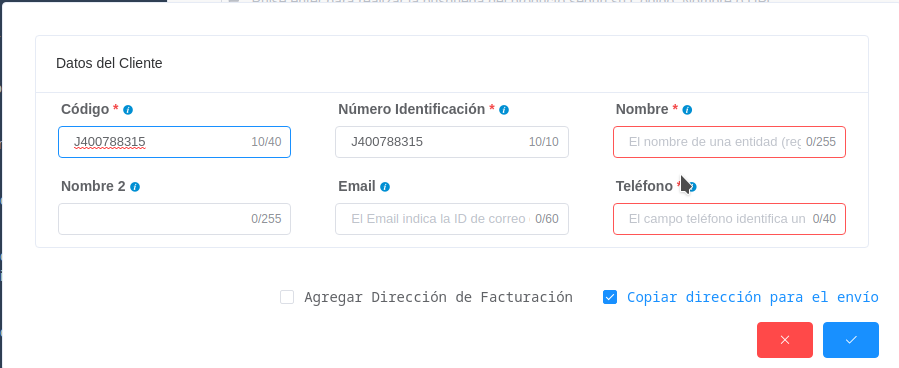Focus the Número Identificación input field
Image resolution: width=899 pixels, height=368 pixels.
[452, 142]
